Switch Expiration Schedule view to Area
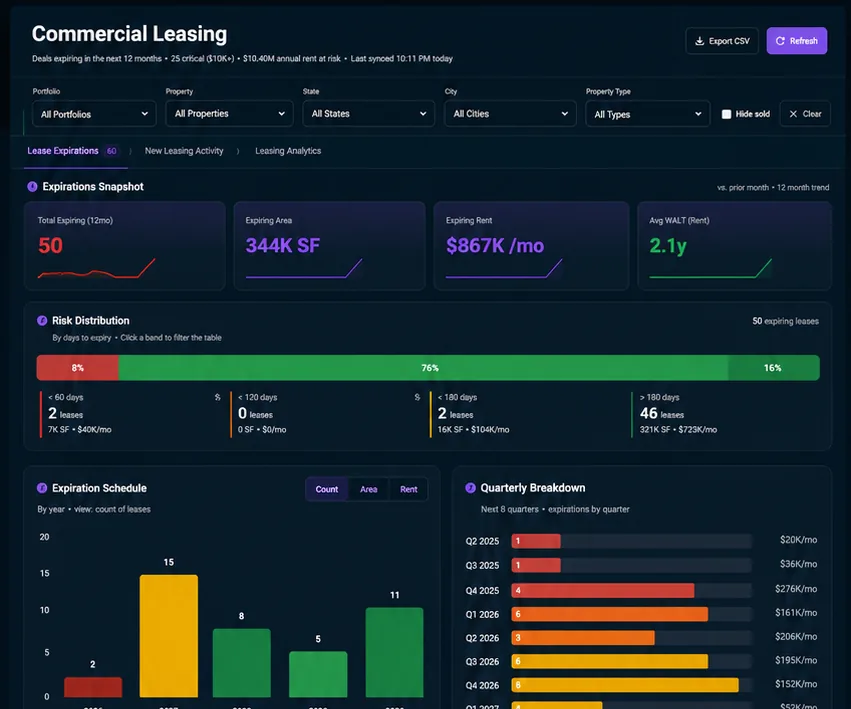The image size is (851, 709). (369, 489)
